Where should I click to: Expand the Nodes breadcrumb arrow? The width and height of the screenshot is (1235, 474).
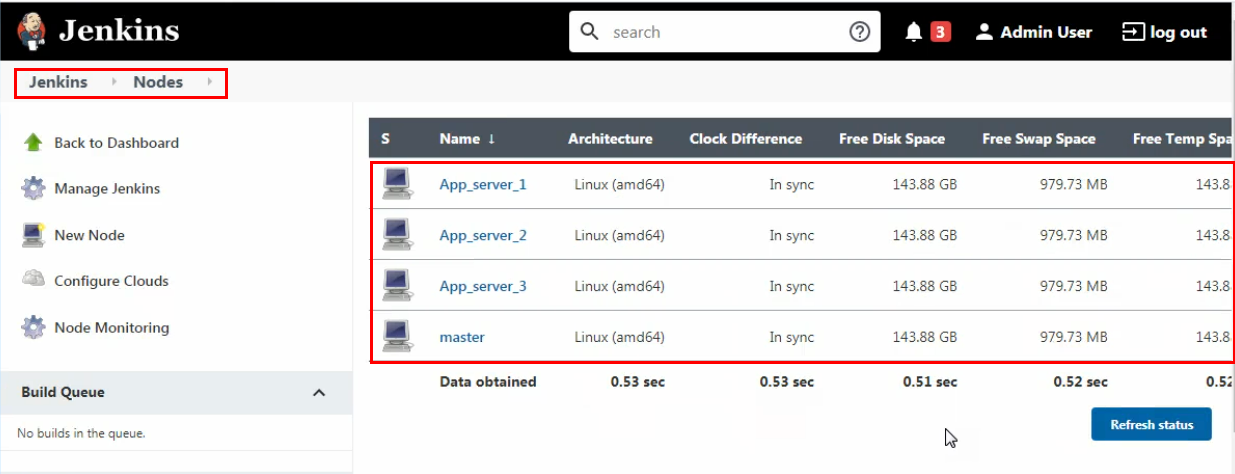(210, 82)
